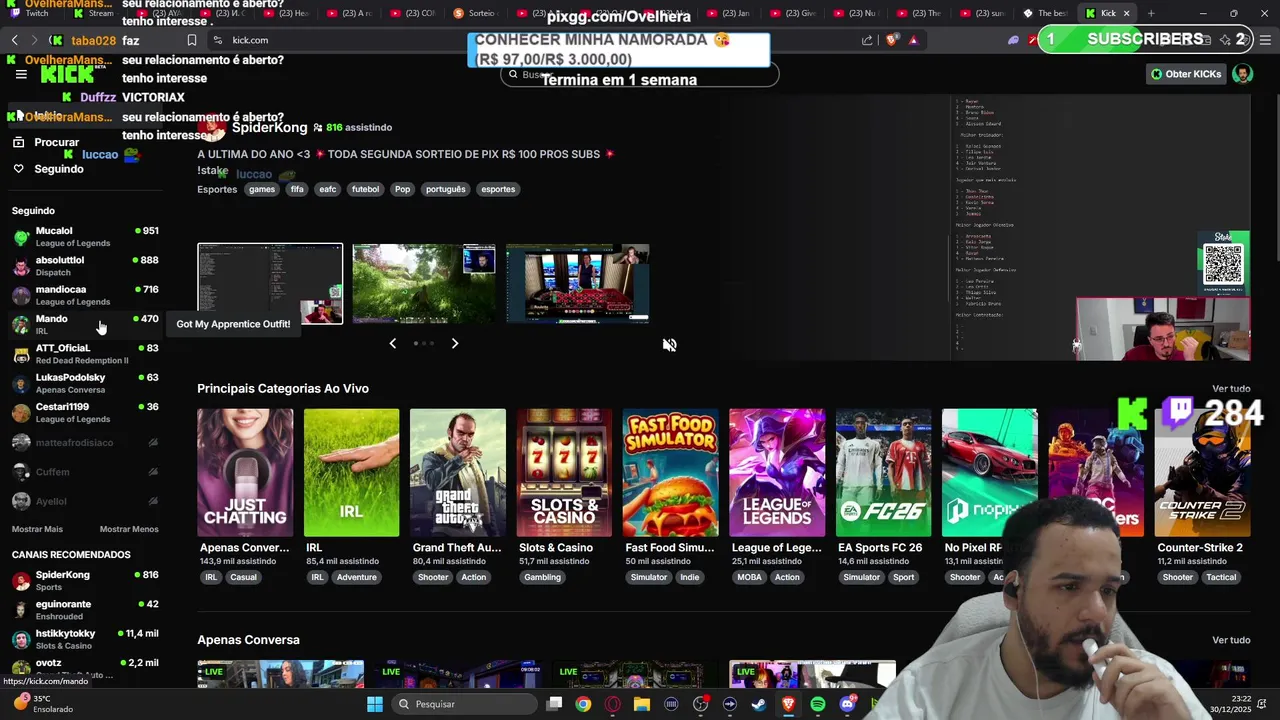The width and height of the screenshot is (1280, 720).
Task: Open a new browser tab with plus
Action: (x=1151, y=13)
